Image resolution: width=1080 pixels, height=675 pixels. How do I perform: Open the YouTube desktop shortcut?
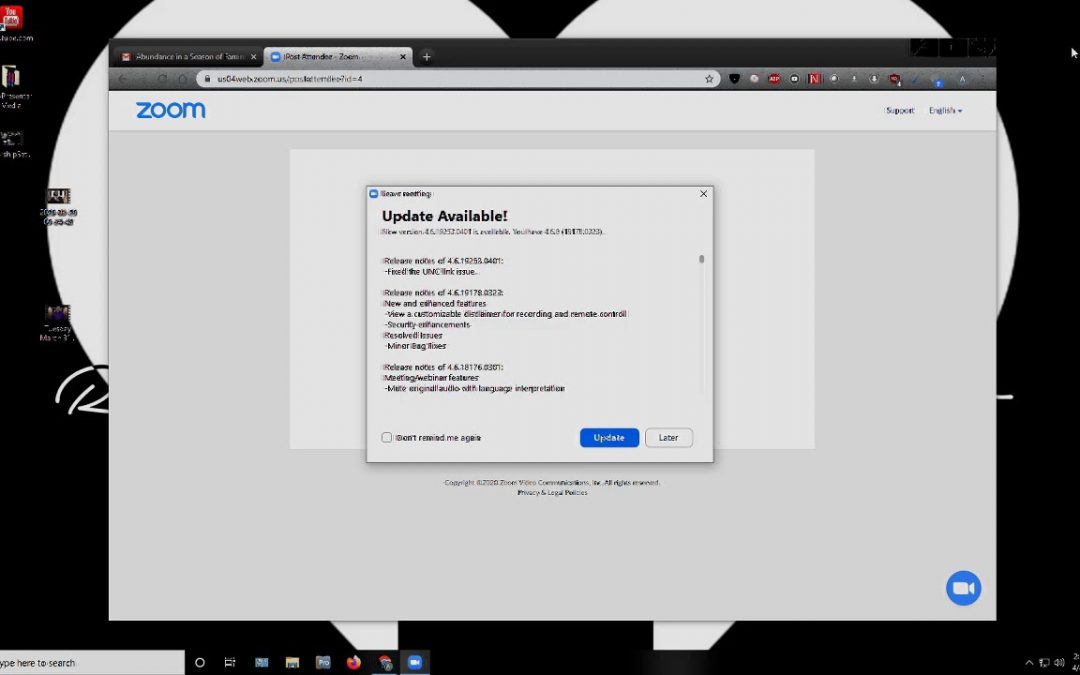point(12,23)
